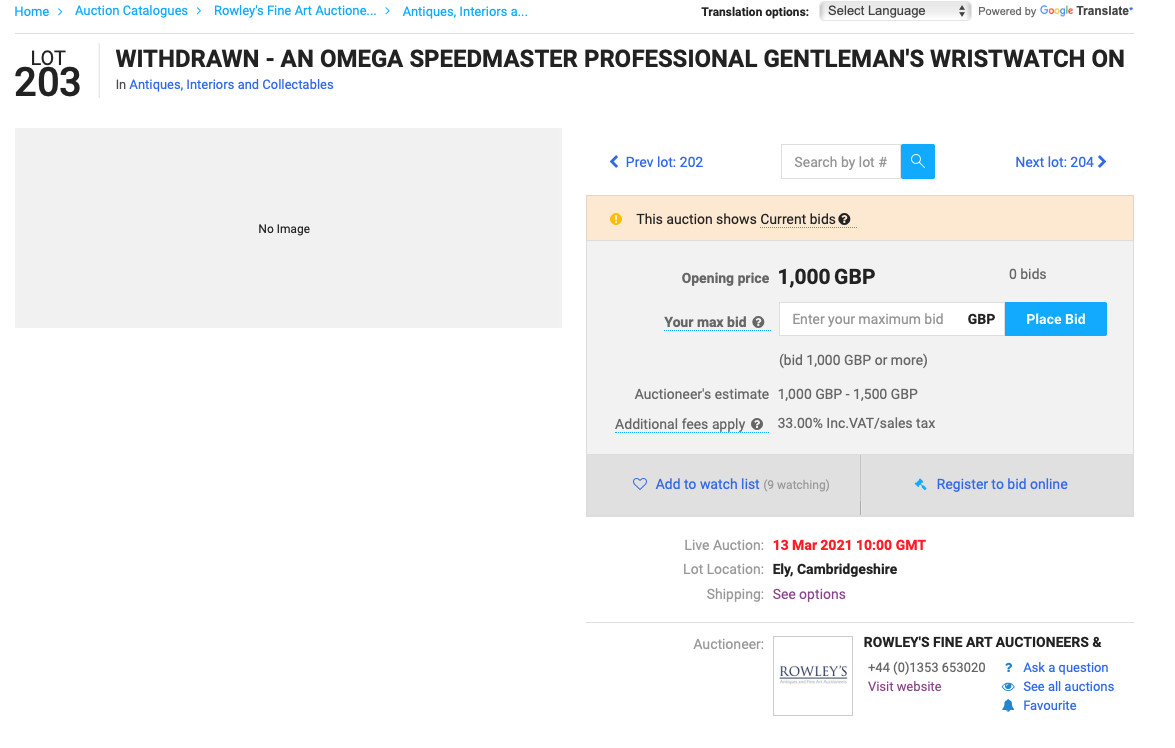This screenshot has height=748, width=1175.
Task: Click the Ask a question link
Action: pos(1065,668)
